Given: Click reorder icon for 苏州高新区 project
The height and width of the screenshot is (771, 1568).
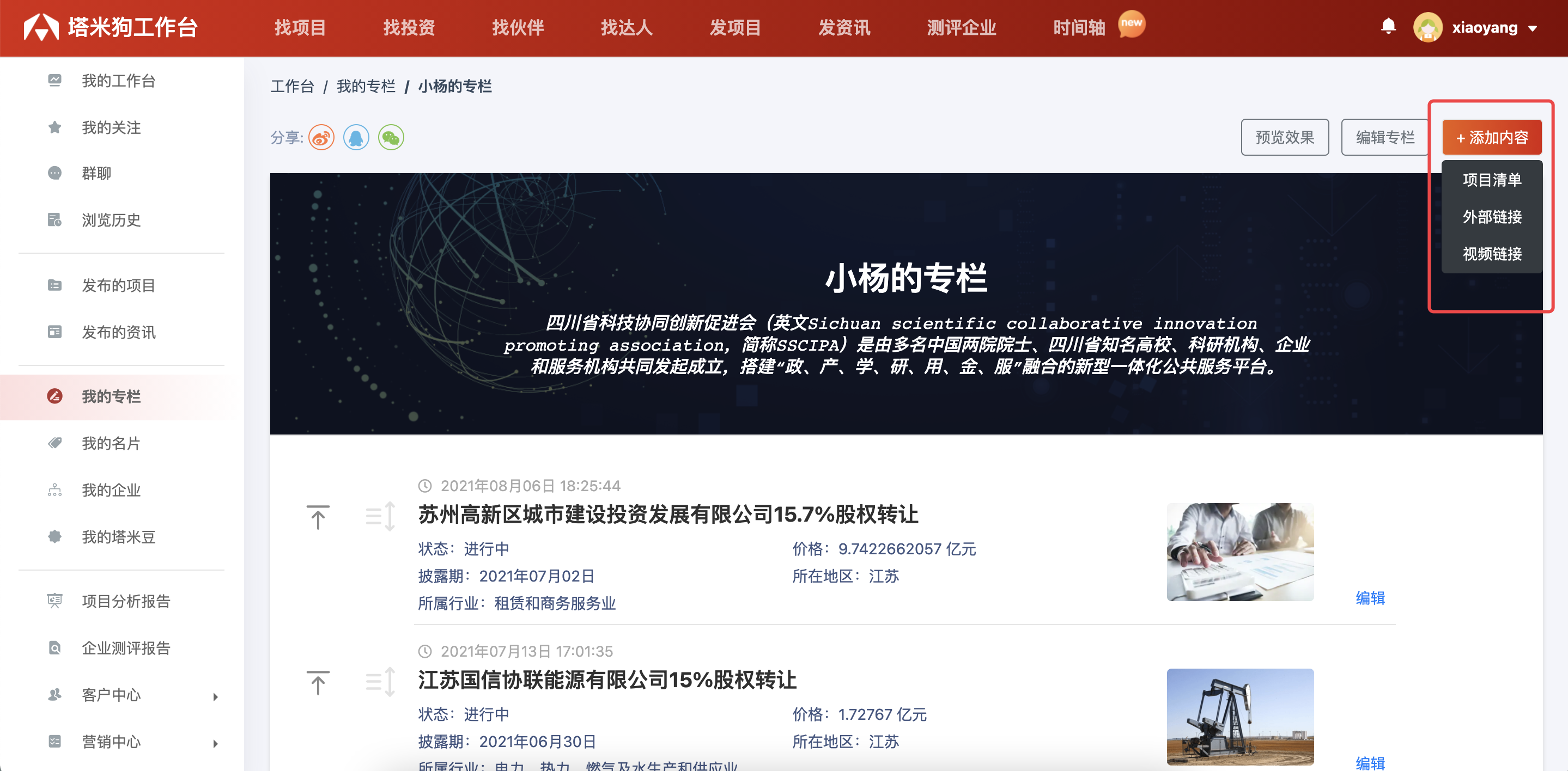Looking at the screenshot, I should point(381,517).
